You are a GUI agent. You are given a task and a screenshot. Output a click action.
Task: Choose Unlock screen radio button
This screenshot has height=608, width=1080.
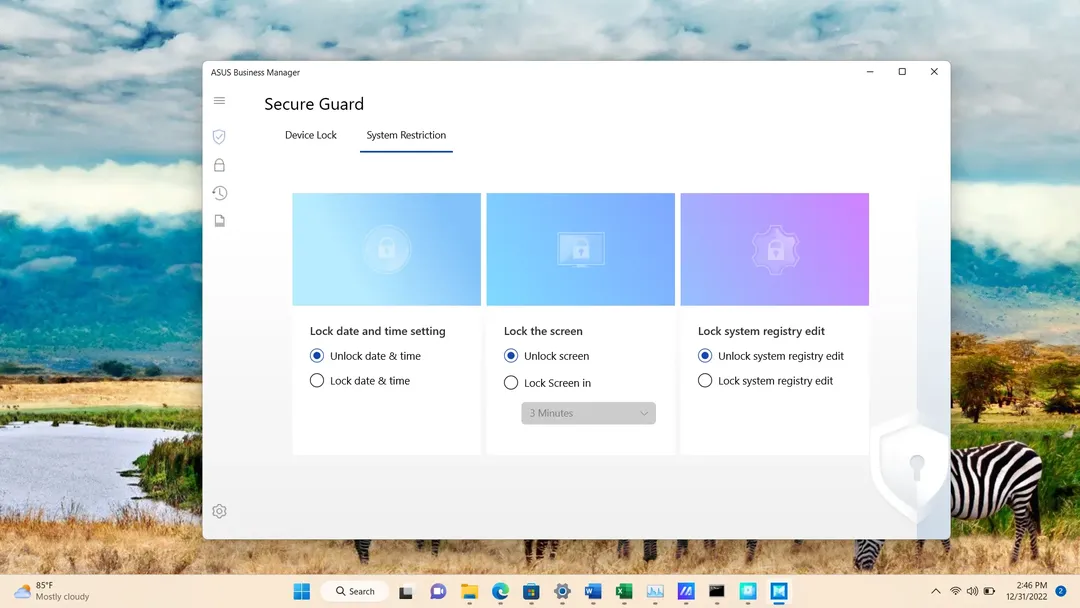click(511, 356)
